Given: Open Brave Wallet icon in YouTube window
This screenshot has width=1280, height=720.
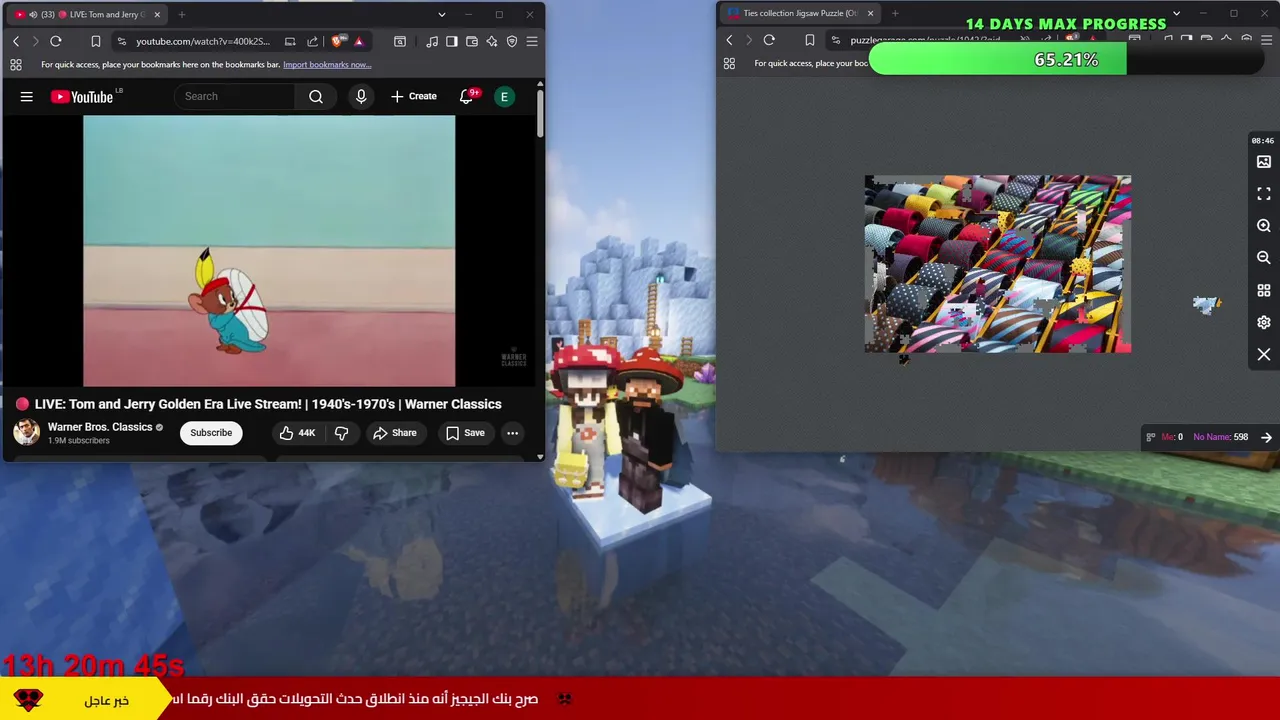Looking at the screenshot, I should 472,41.
